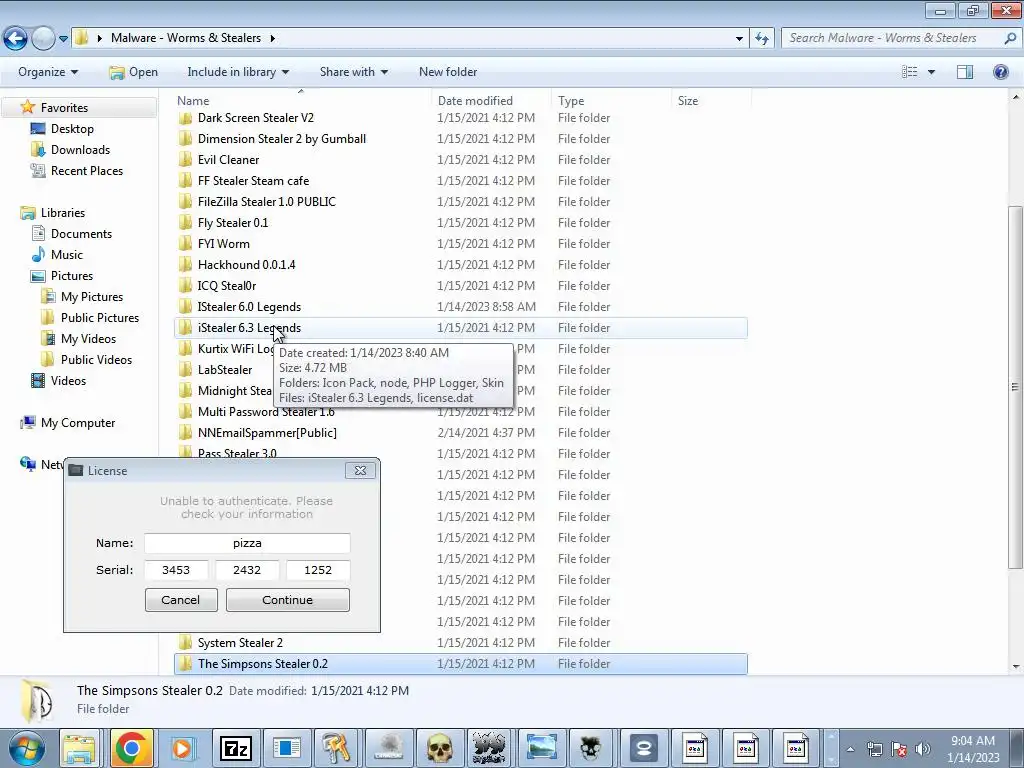The height and width of the screenshot is (768, 1024).
Task: Select Dimension Stealer 2 by Gumball folder
Action: 281,138
